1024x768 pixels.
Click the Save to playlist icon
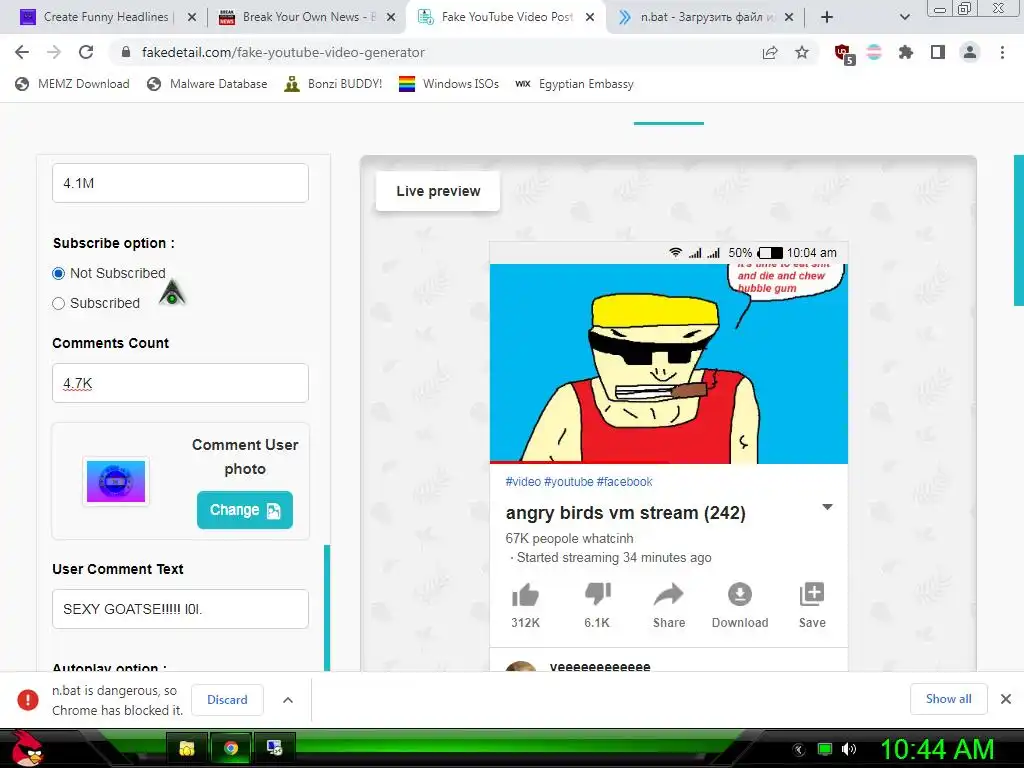(812, 594)
